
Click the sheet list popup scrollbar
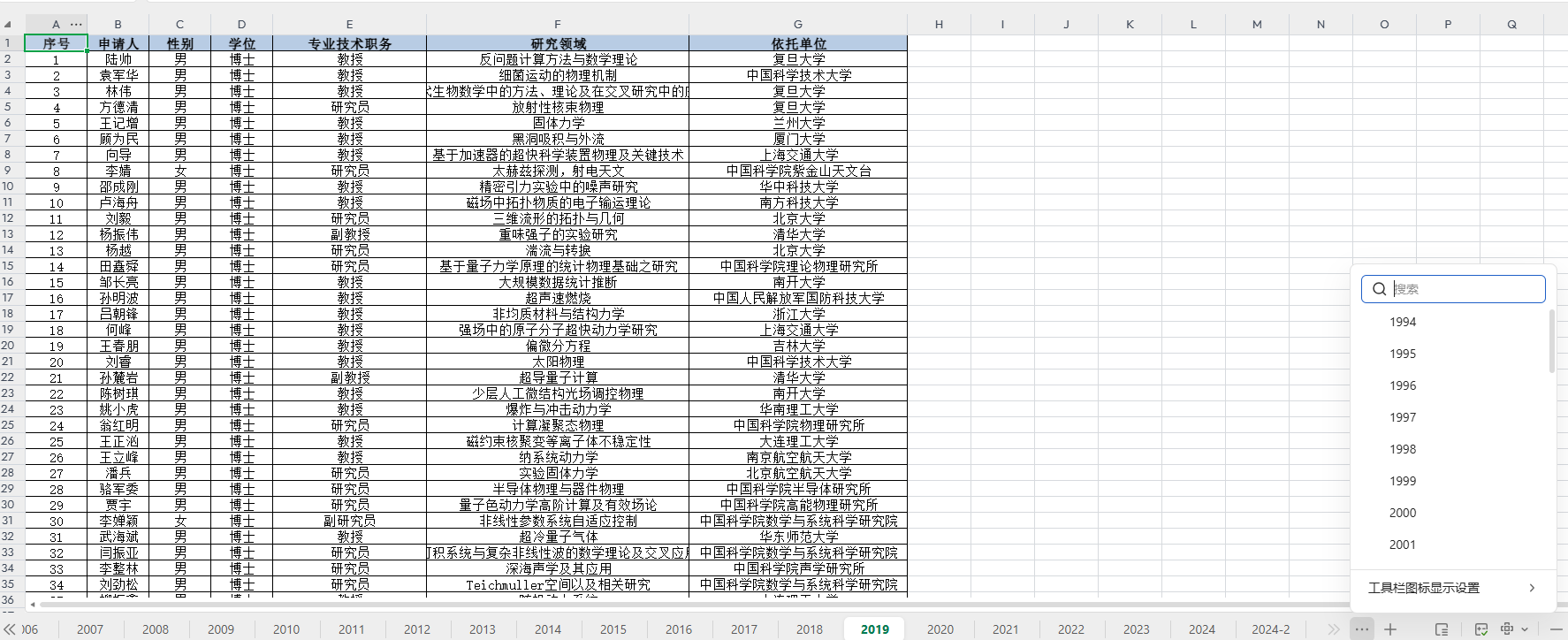1551,341
